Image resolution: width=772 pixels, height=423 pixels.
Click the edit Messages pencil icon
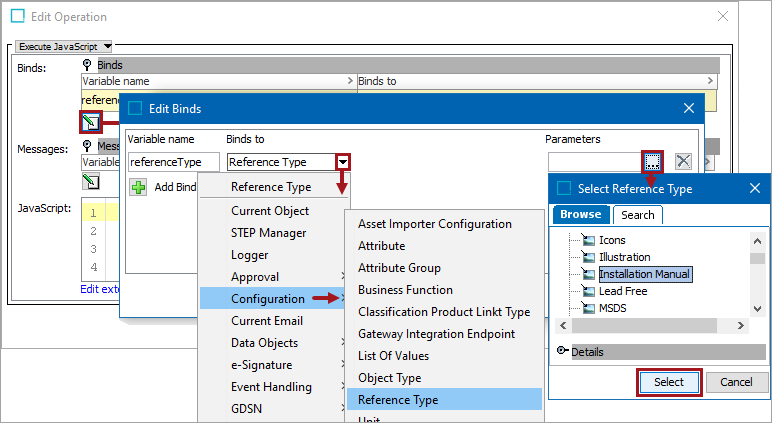click(x=91, y=181)
